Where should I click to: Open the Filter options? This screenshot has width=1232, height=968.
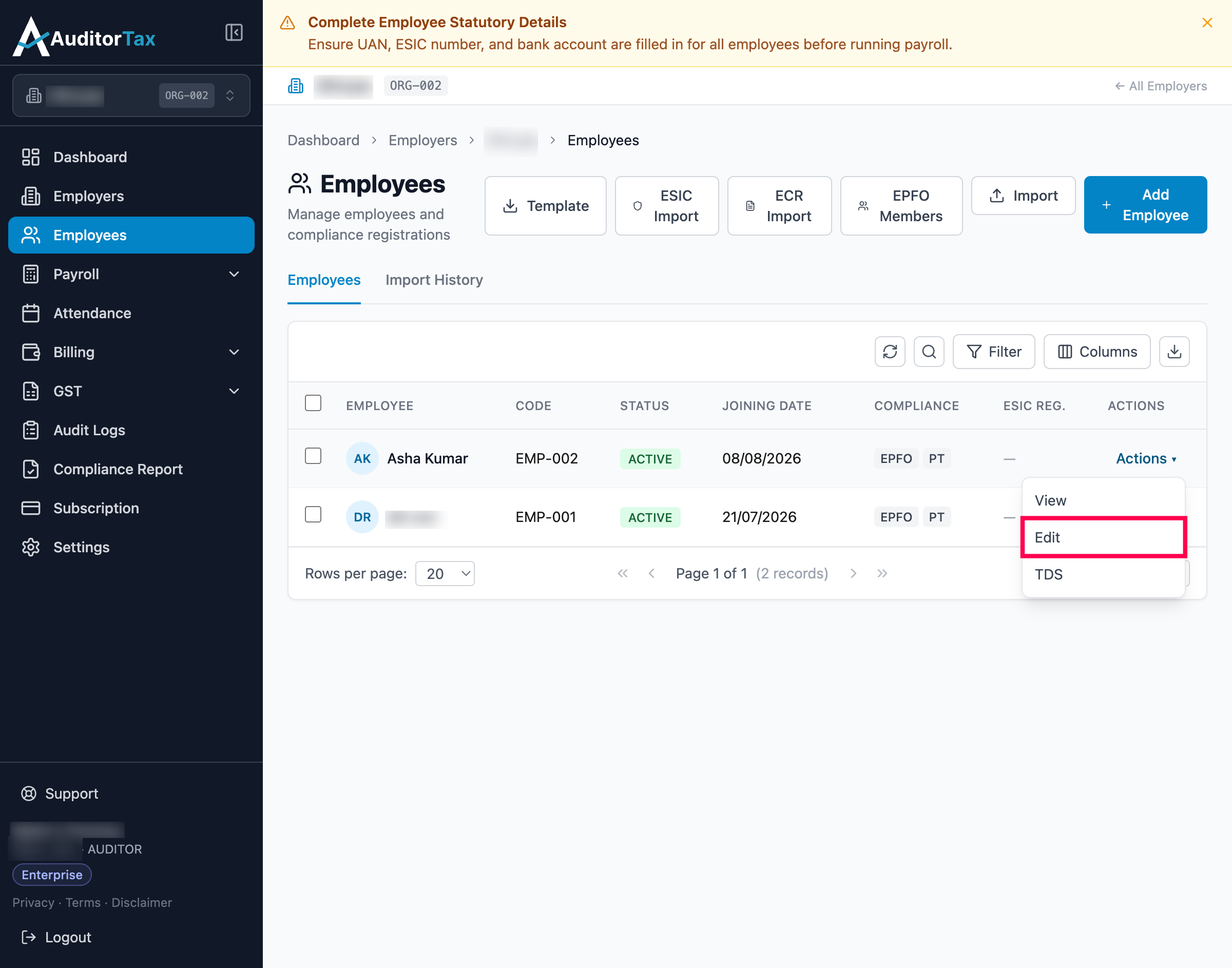[993, 352]
